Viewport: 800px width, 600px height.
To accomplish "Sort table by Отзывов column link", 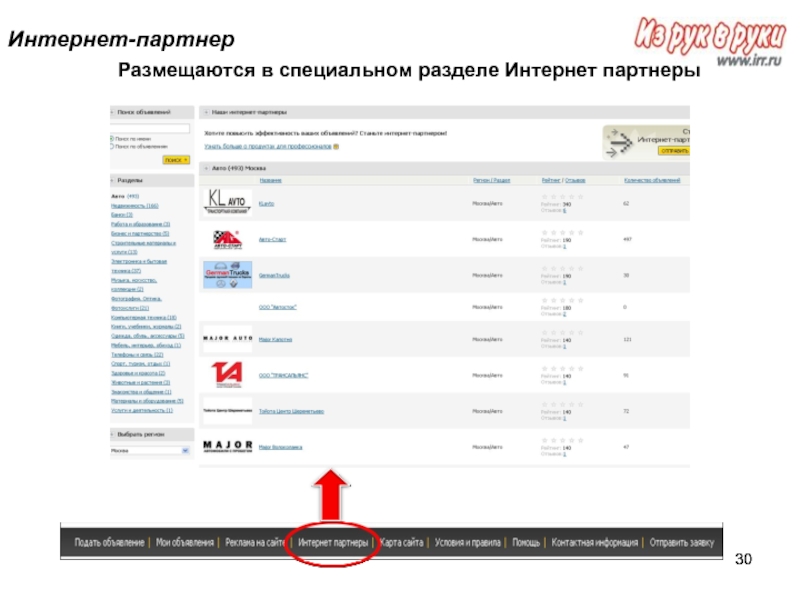I will pyautogui.click(x=575, y=181).
